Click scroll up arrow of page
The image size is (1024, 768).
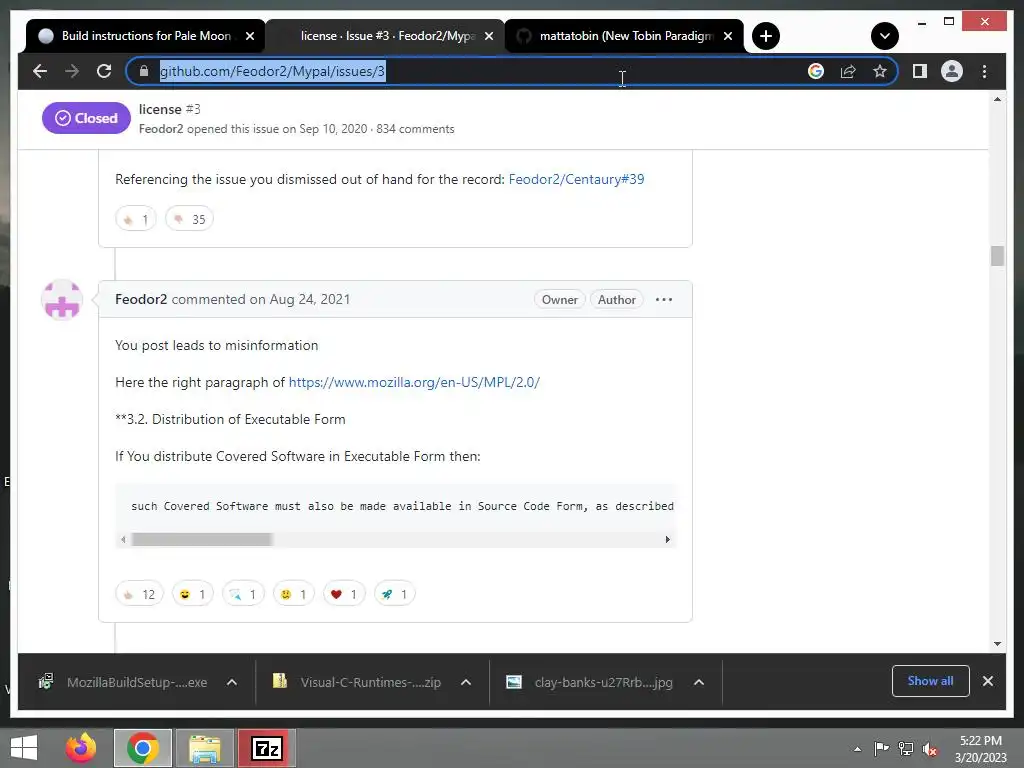pos(997,99)
